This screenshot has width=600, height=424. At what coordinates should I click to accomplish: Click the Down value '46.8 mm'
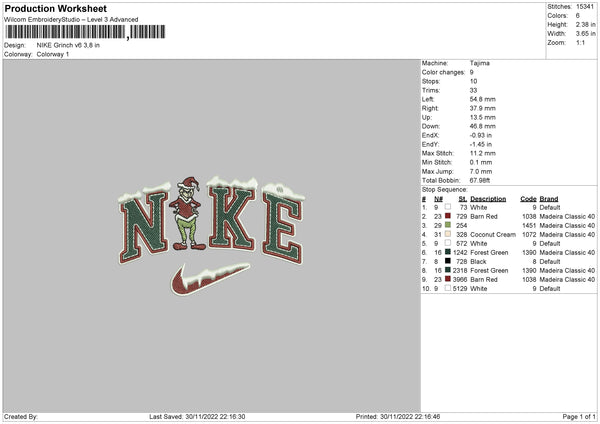(483, 126)
